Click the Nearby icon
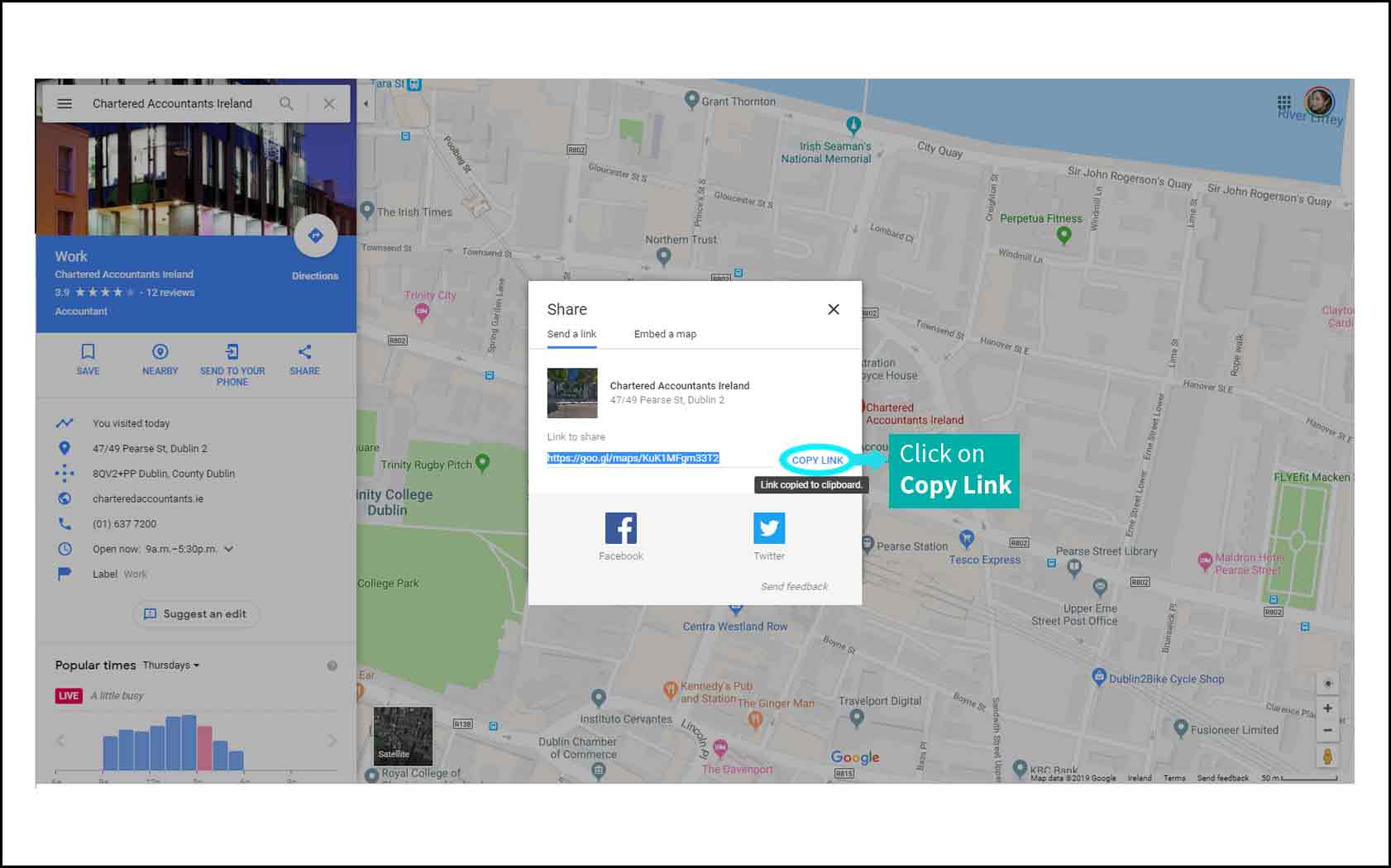 (160, 352)
